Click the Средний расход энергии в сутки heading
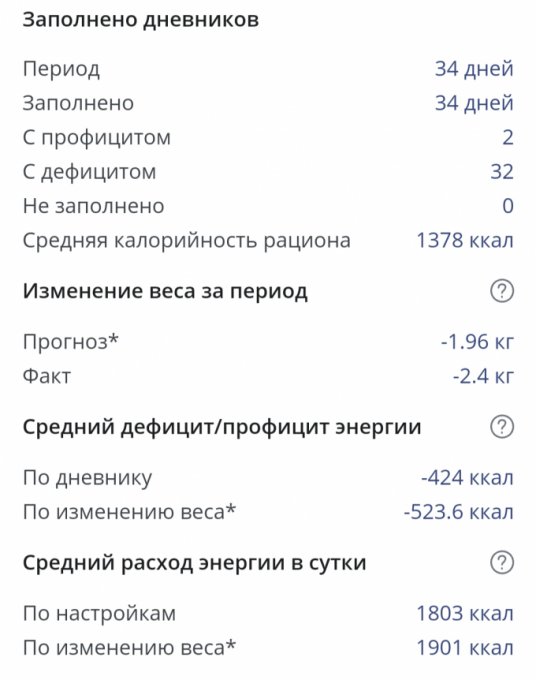The height and width of the screenshot is (680, 536). (195, 563)
